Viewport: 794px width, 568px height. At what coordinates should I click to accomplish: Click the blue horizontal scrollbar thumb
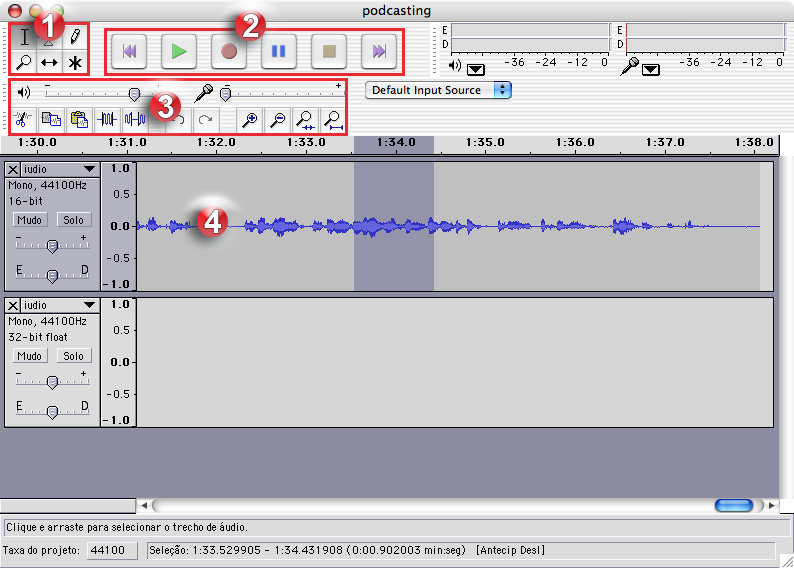click(734, 505)
